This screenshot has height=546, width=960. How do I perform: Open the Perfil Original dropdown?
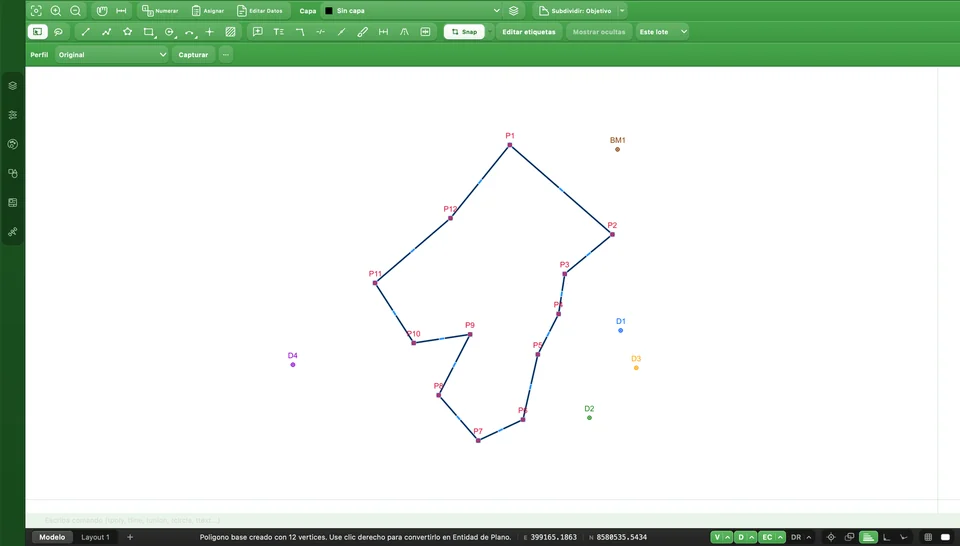tap(111, 54)
